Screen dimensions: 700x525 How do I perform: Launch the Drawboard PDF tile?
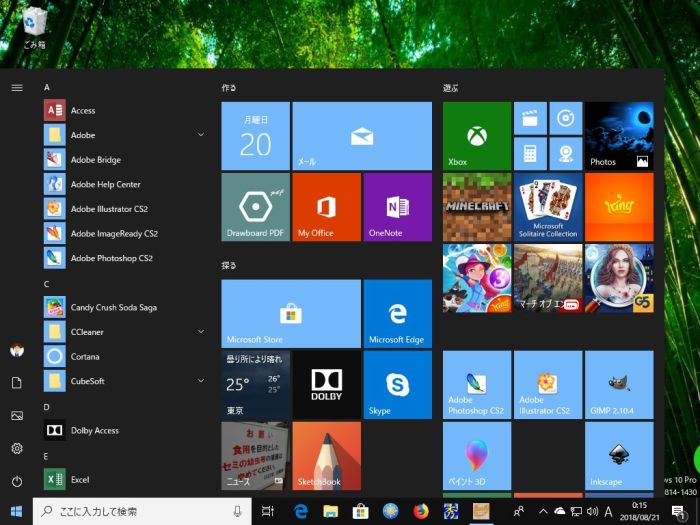[255, 207]
